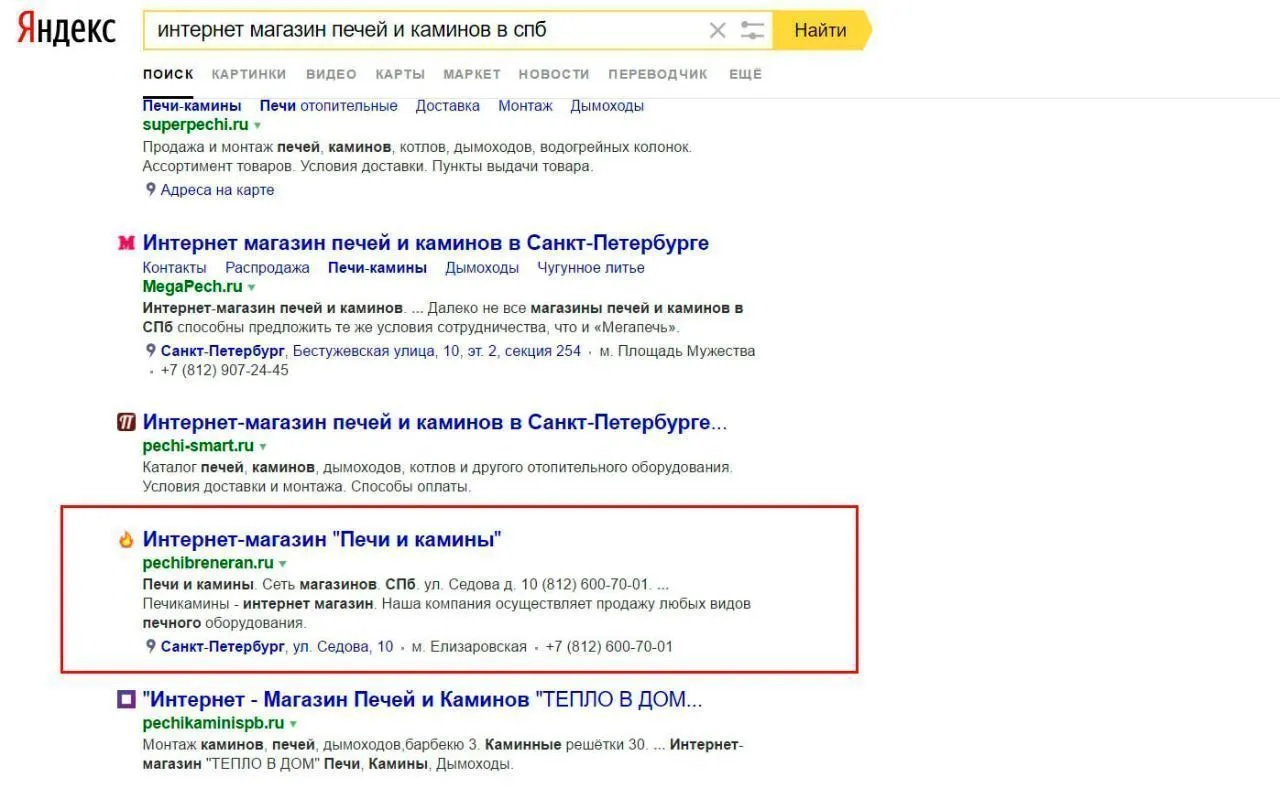Expand dropdown arrow next to MegaPech.ru
Image resolution: width=1280 pixels, height=799 pixels.
click(252, 288)
